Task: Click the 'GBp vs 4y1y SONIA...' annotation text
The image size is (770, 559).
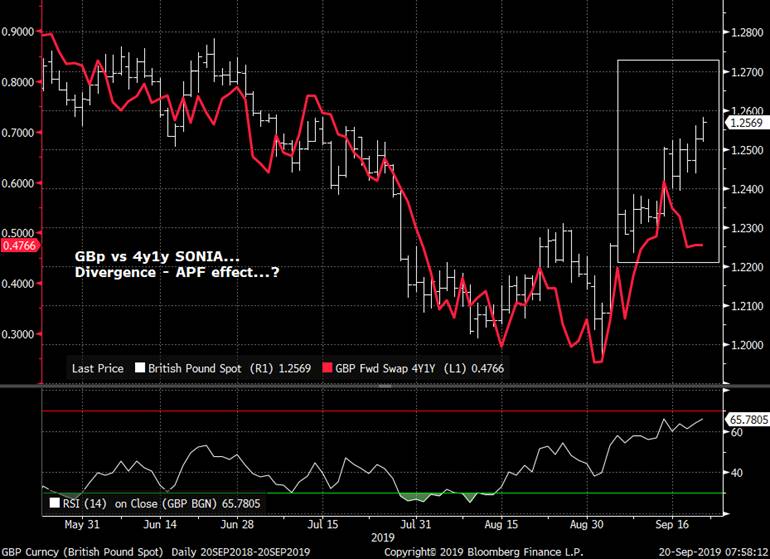Action: click(x=157, y=256)
